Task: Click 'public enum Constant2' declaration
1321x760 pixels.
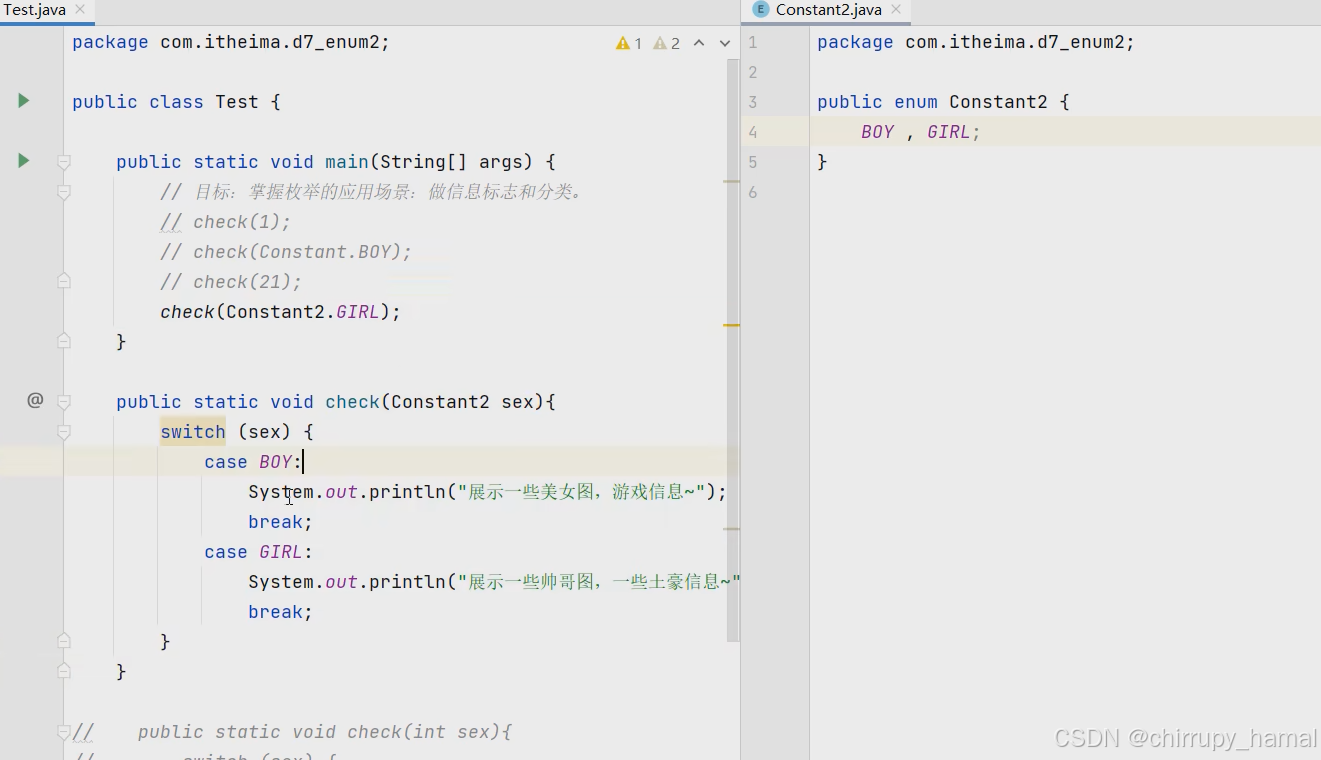Action: [x=943, y=102]
